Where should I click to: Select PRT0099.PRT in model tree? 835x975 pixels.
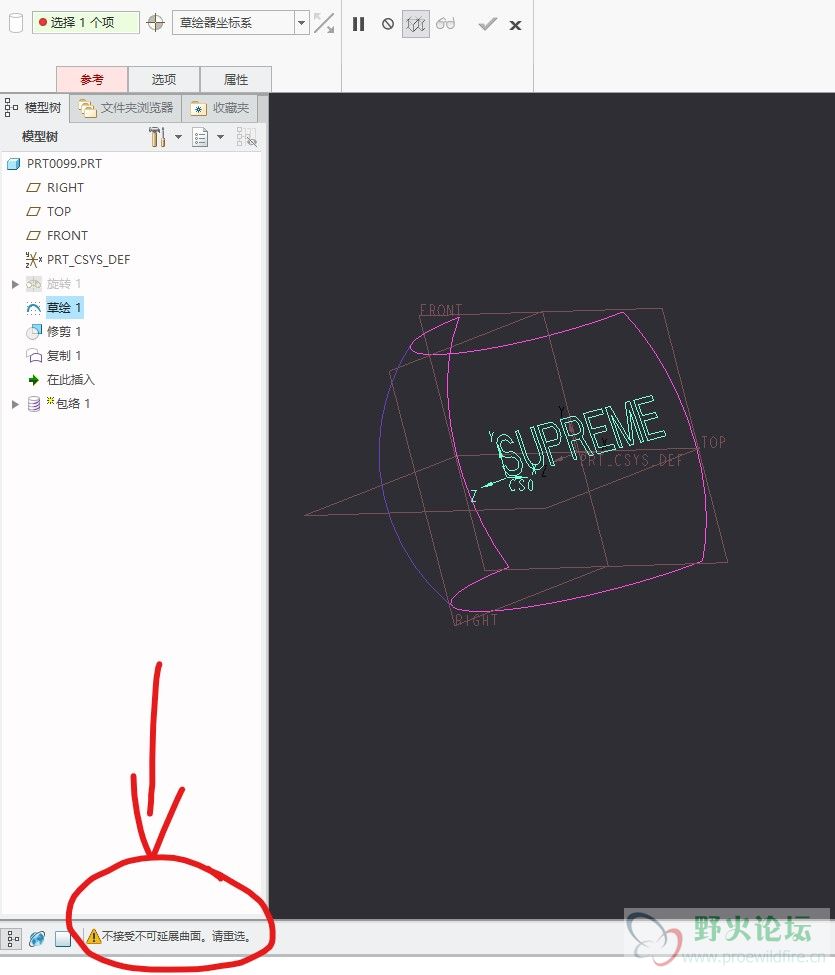pyautogui.click(x=64, y=164)
